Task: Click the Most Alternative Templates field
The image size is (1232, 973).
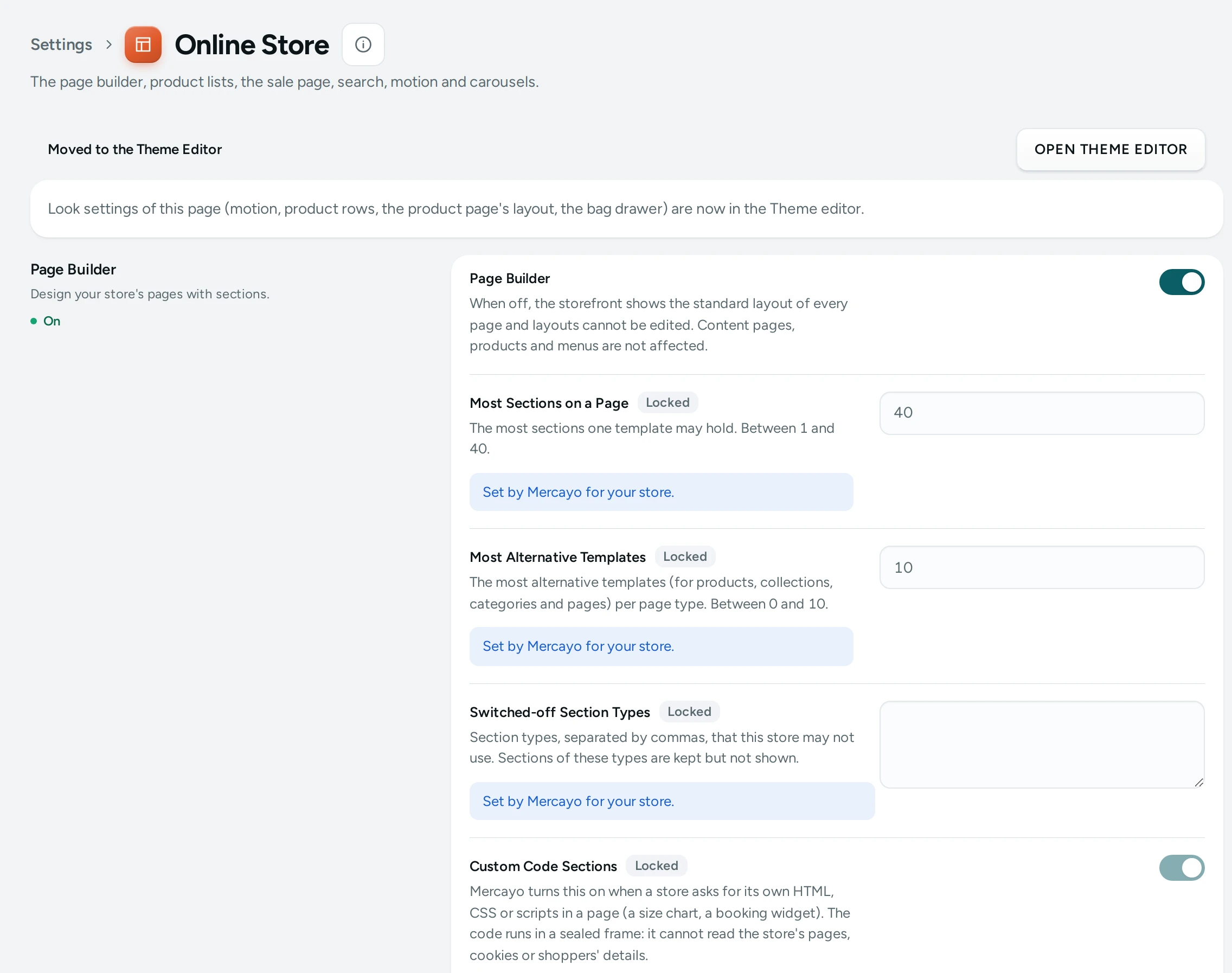Action: [x=1041, y=567]
